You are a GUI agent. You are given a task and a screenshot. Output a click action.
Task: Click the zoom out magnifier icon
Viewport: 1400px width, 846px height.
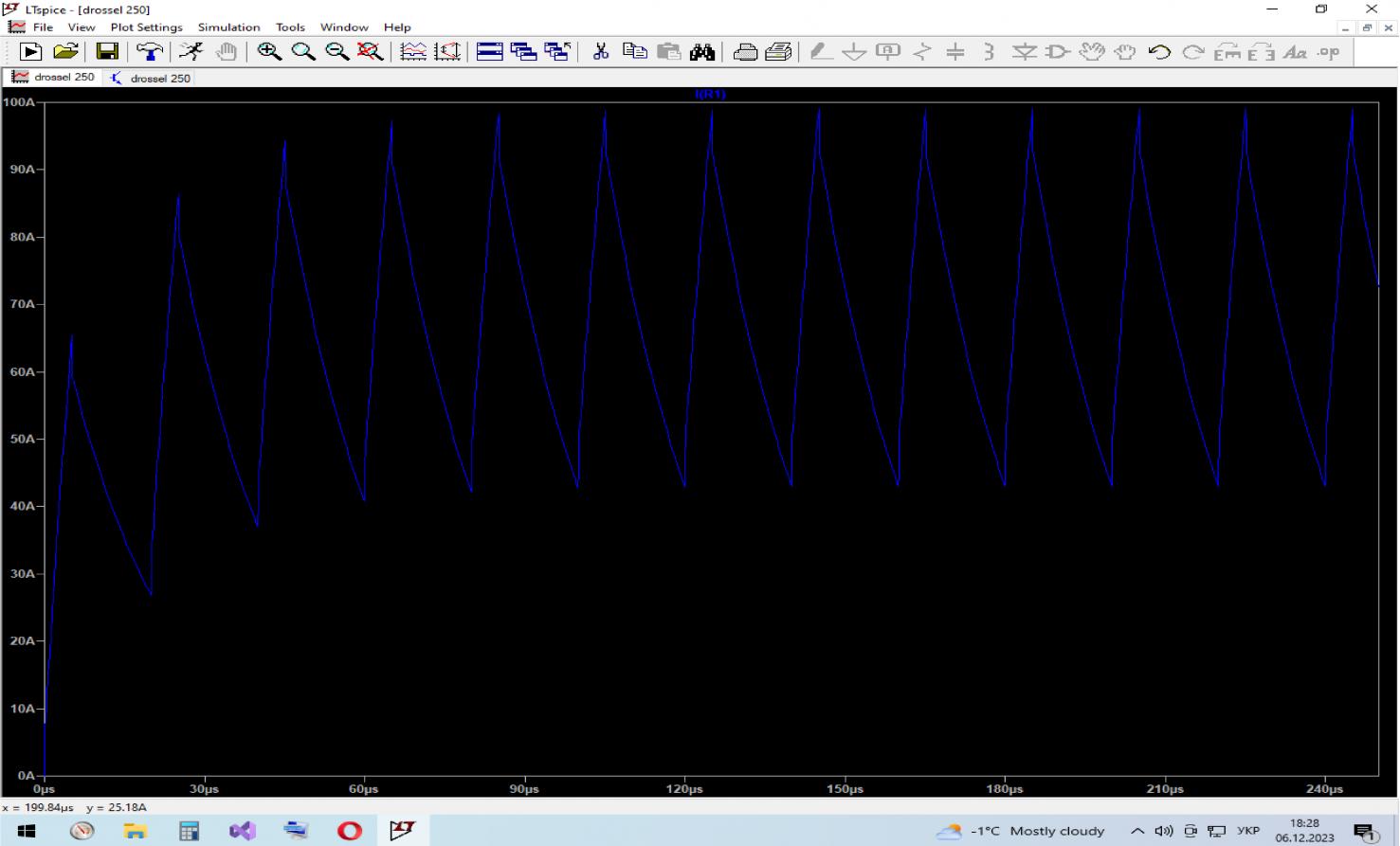click(x=336, y=52)
